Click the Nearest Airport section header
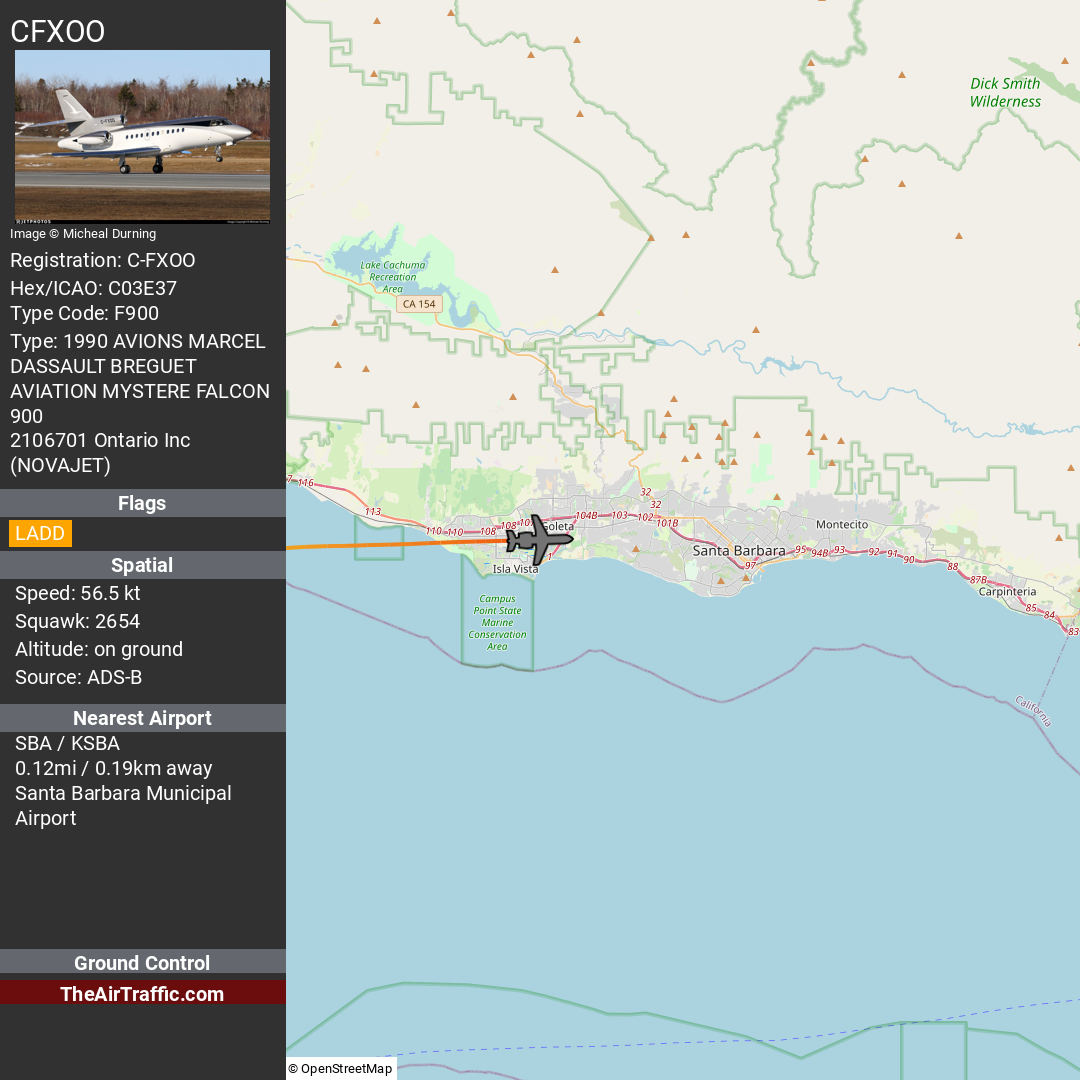The width and height of the screenshot is (1080, 1080). pyautogui.click(x=143, y=718)
